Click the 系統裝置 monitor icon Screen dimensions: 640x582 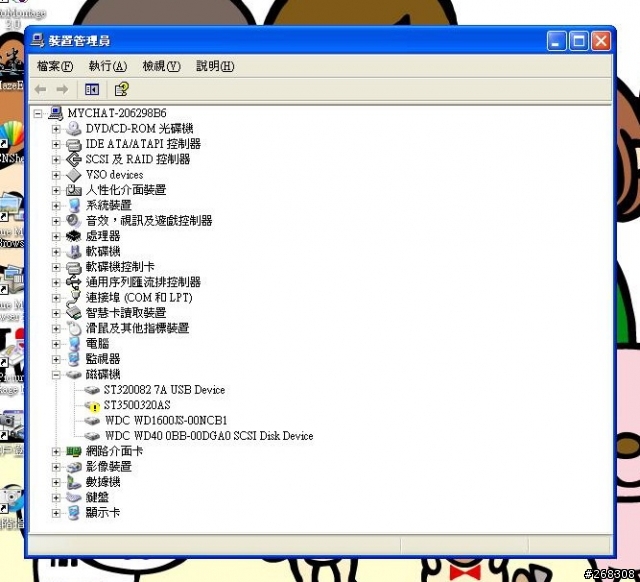click(74, 205)
